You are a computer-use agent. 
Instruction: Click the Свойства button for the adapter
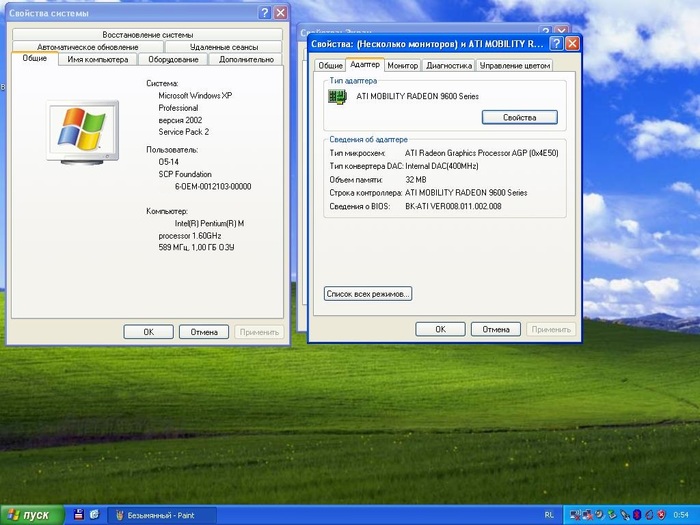coord(519,117)
